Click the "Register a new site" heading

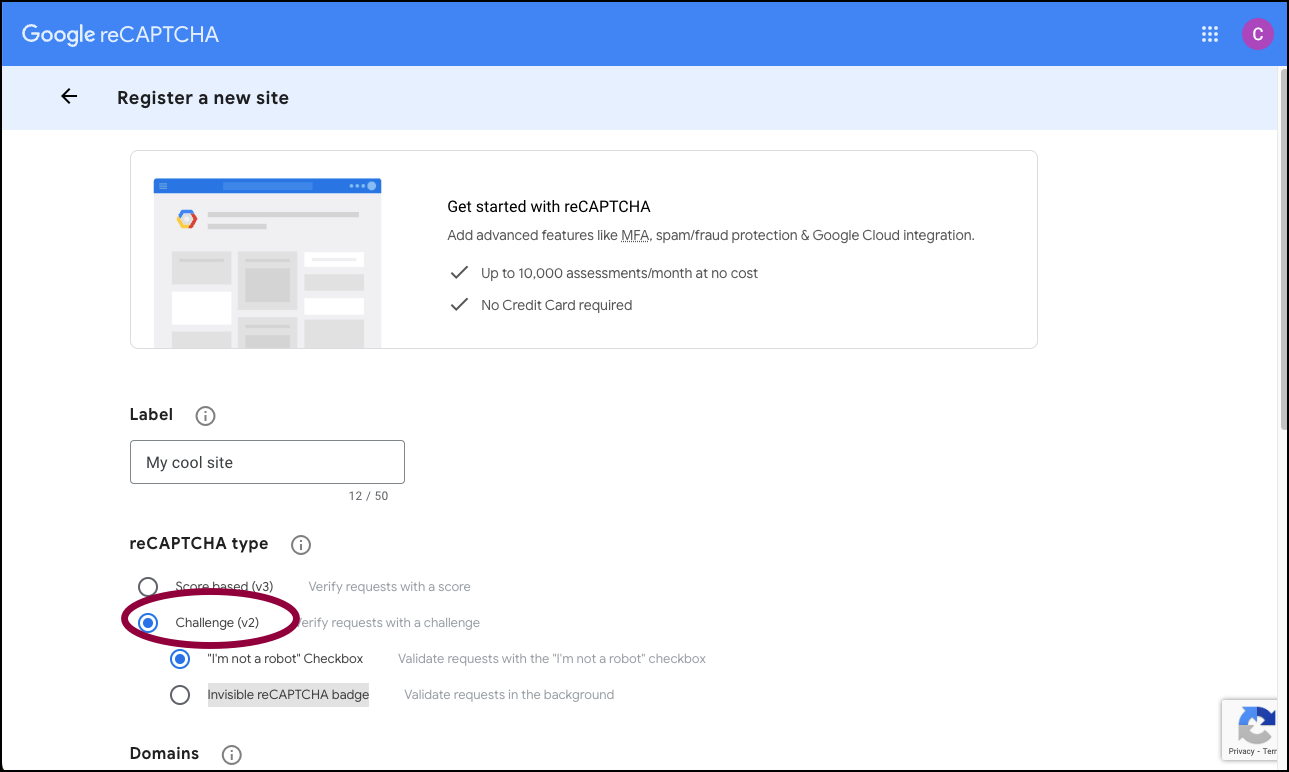203,98
